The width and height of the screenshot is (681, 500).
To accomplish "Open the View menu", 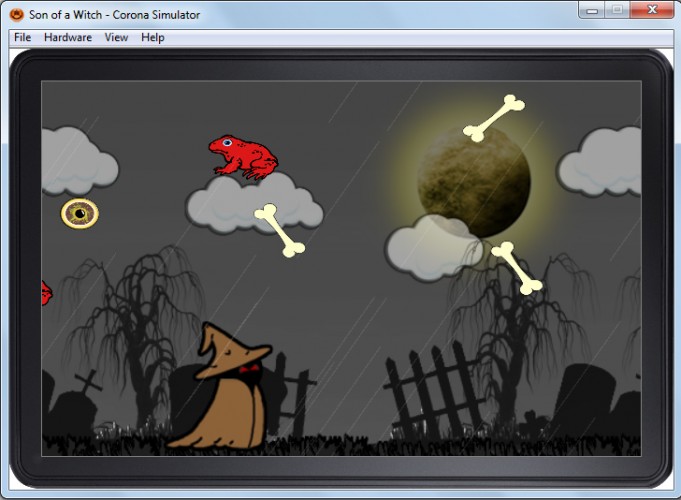I will (116, 37).
